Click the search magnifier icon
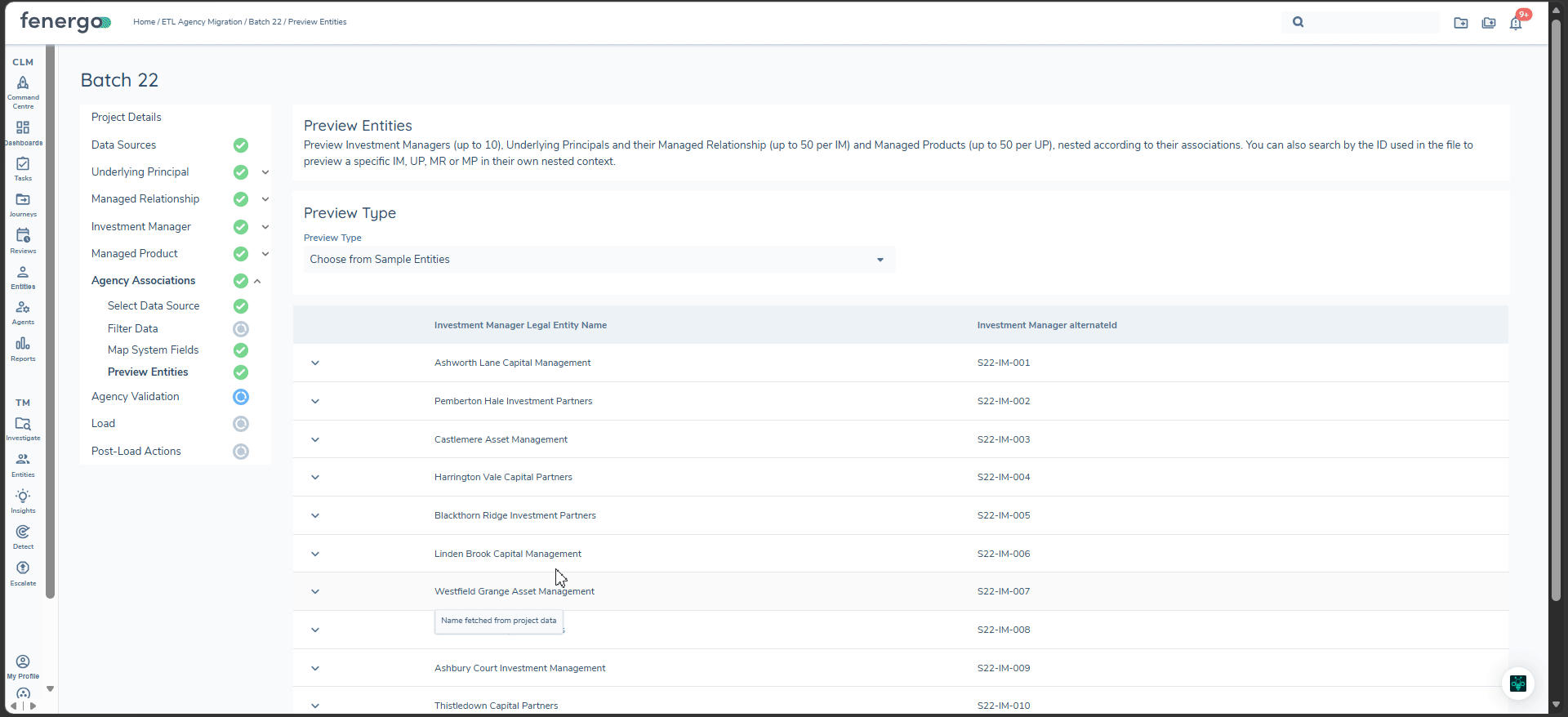 tap(1298, 22)
